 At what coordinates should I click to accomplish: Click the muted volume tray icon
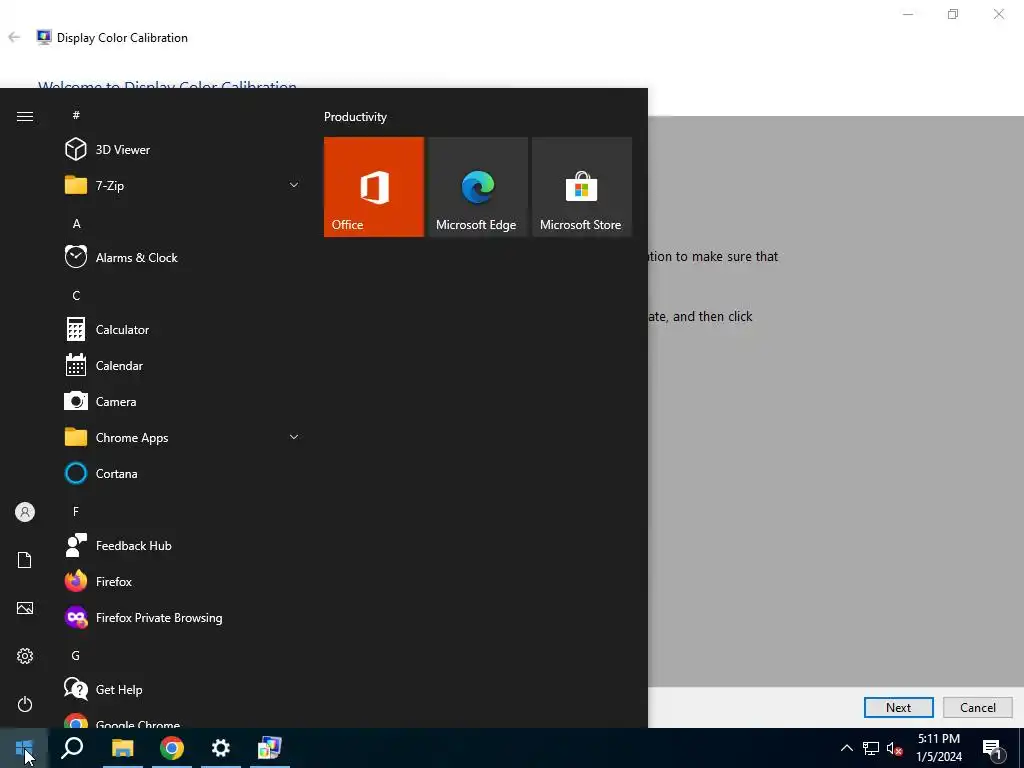coord(894,748)
